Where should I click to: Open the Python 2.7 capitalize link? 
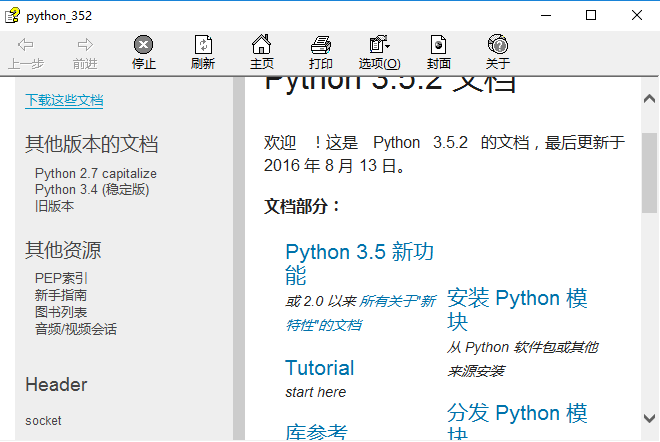(x=95, y=173)
